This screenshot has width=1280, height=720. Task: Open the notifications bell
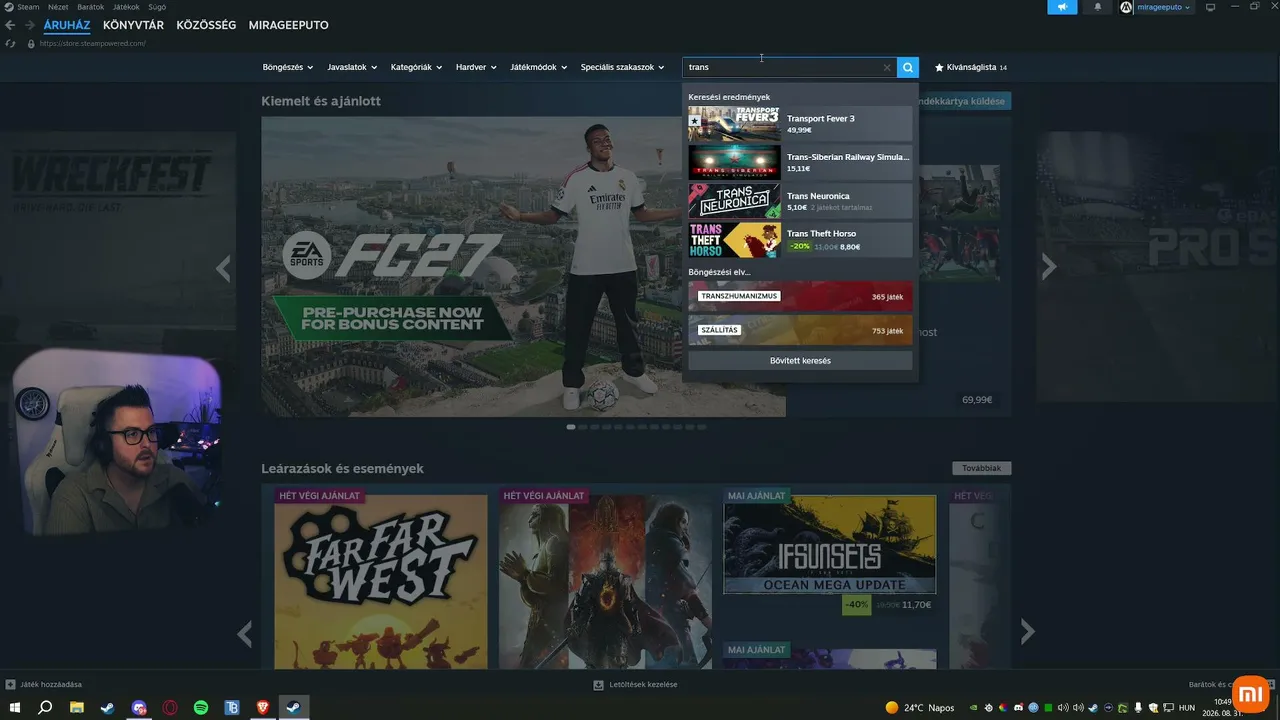[x=1097, y=7]
